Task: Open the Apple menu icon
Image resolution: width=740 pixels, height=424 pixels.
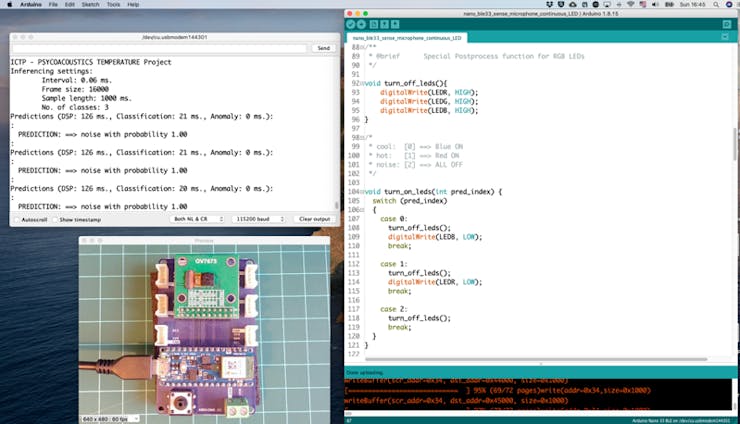Action: (x=8, y=4)
